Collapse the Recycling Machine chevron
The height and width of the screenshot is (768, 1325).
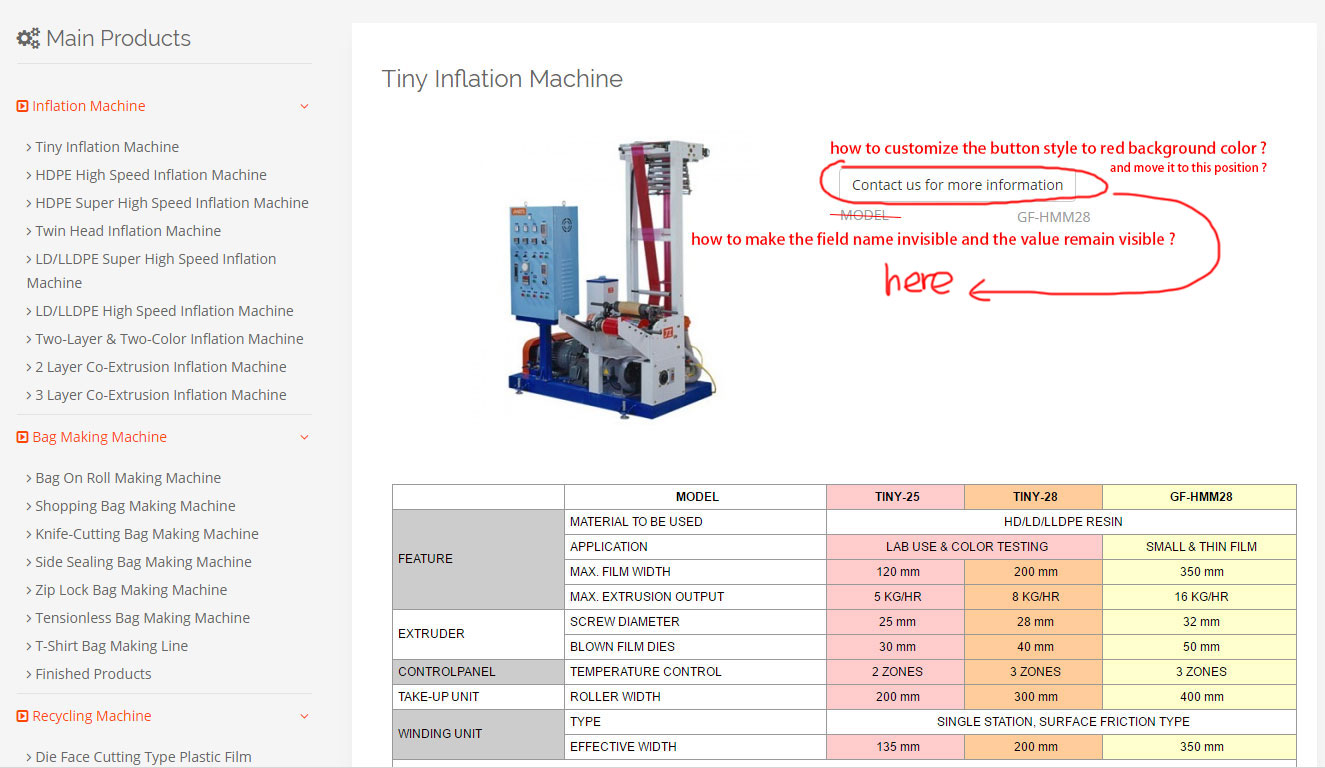(304, 716)
